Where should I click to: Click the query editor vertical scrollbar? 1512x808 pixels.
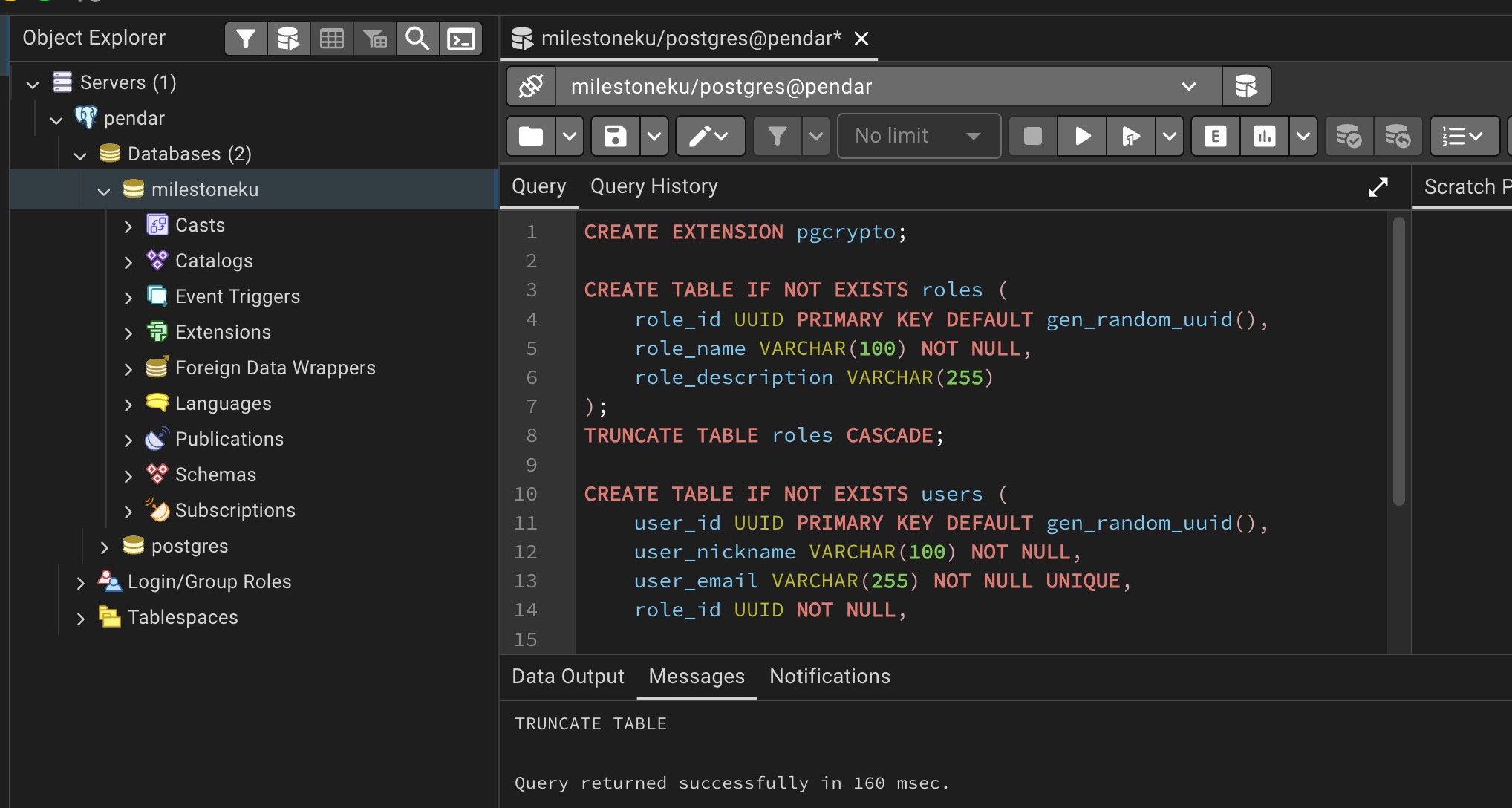click(x=1398, y=361)
